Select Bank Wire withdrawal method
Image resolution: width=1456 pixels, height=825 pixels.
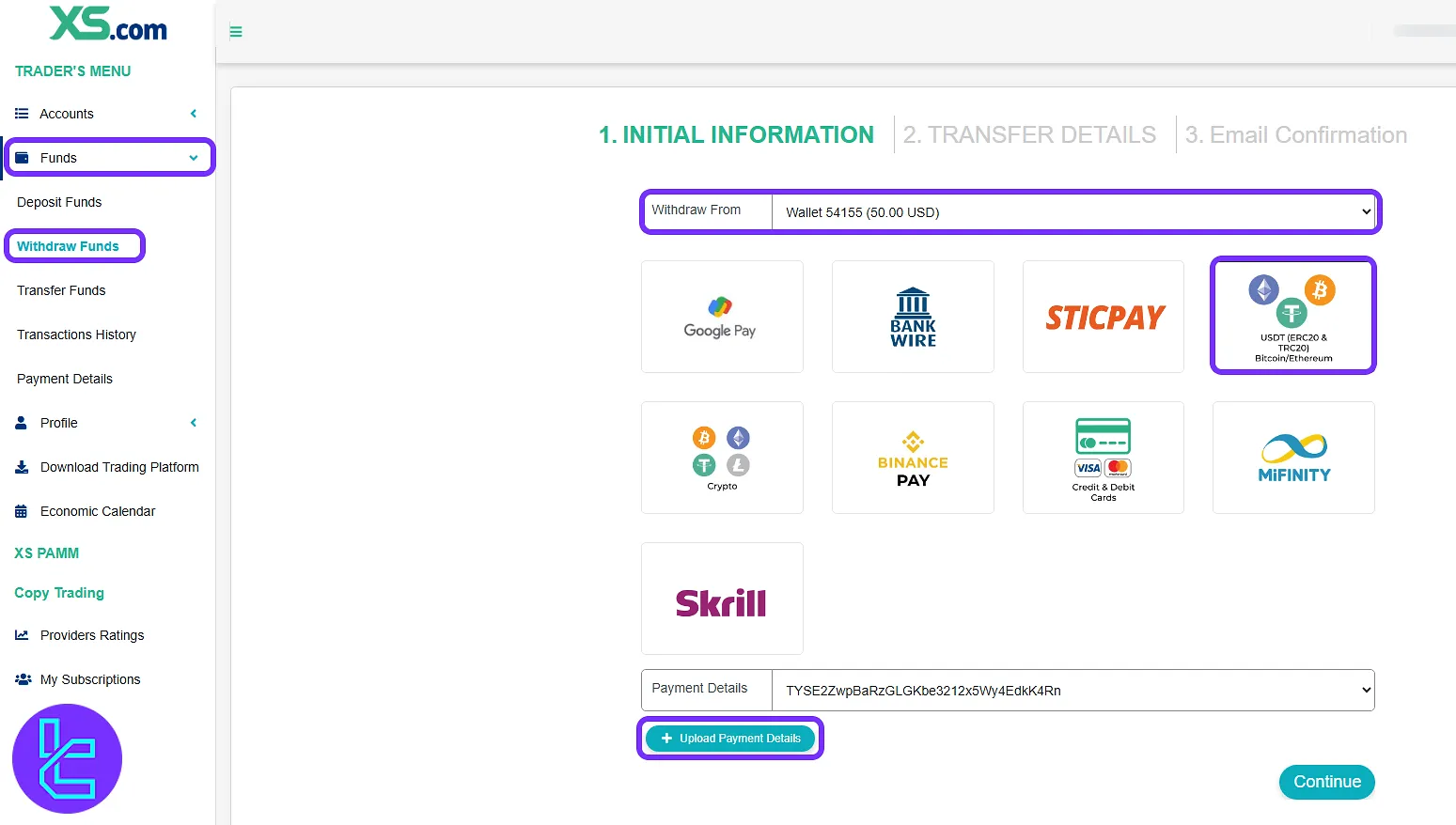tap(913, 317)
